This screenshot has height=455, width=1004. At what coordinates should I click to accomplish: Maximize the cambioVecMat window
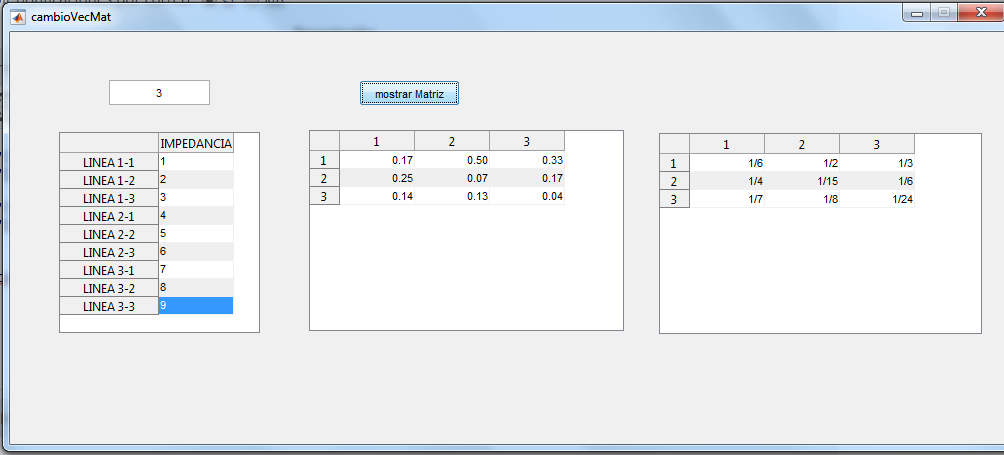(x=943, y=13)
